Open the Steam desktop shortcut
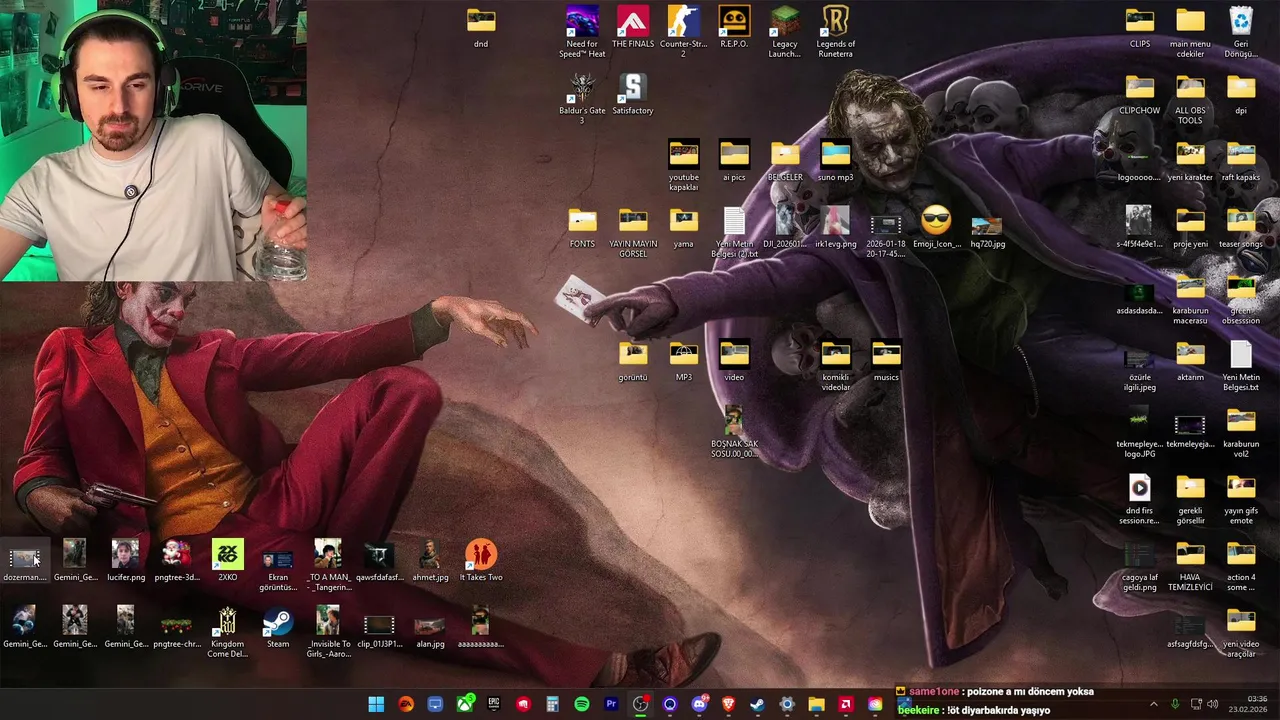1280x720 pixels. pyautogui.click(x=278, y=627)
